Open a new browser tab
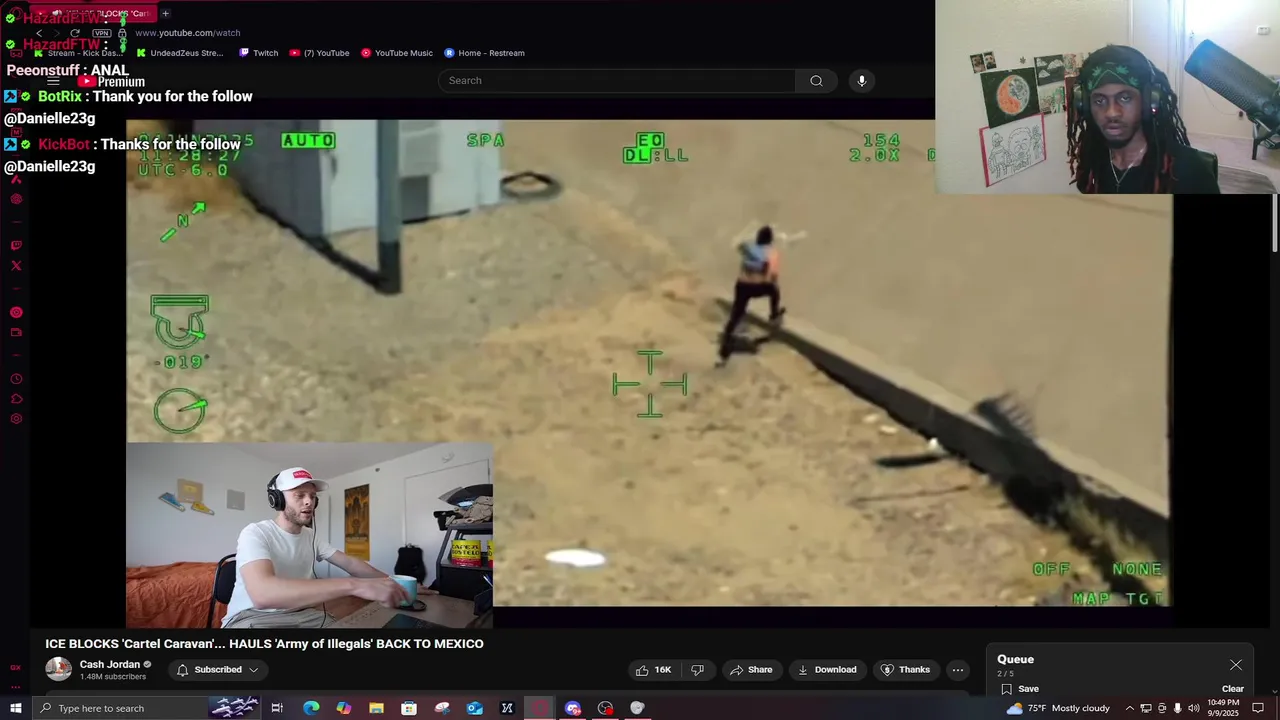Viewport: 1280px width, 720px height. point(165,13)
